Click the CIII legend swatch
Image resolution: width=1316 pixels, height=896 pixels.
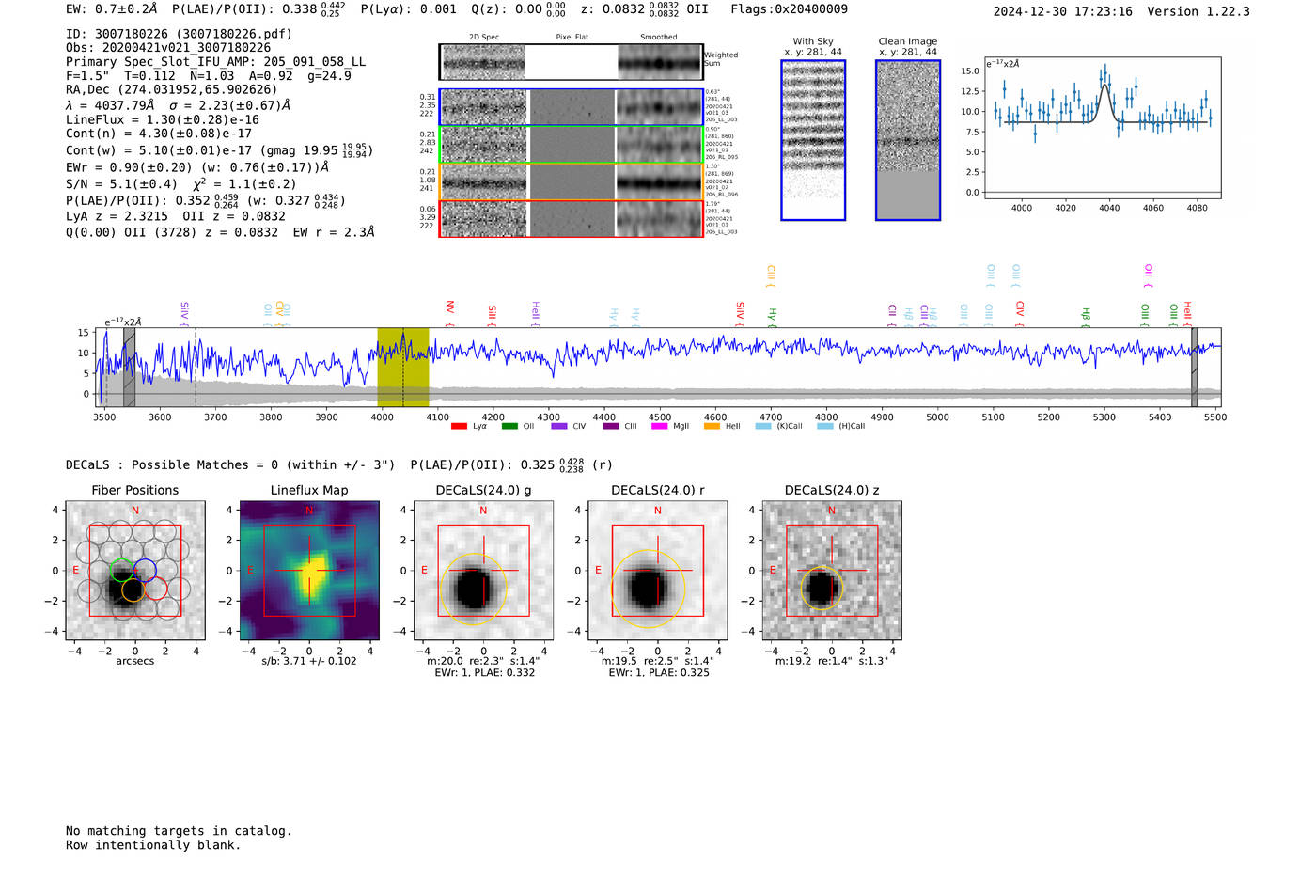pos(611,426)
